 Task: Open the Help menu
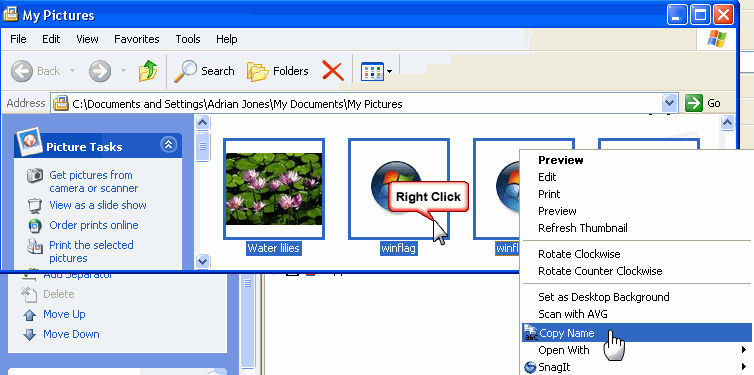[x=226, y=39]
